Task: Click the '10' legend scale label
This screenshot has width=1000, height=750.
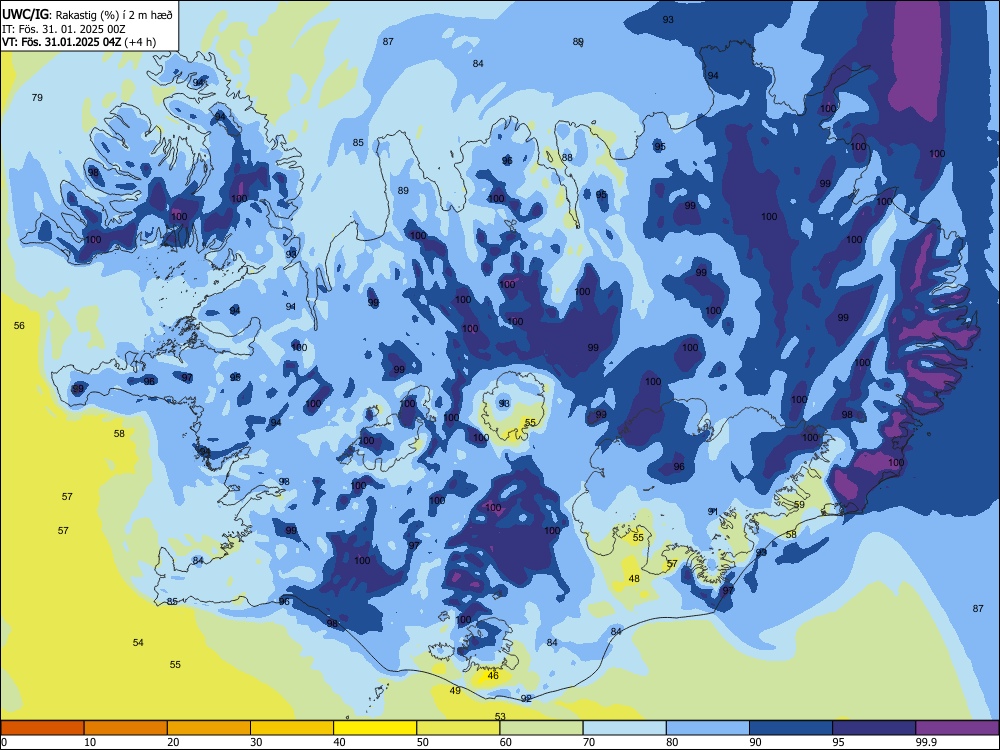Action: pyautogui.click(x=90, y=742)
